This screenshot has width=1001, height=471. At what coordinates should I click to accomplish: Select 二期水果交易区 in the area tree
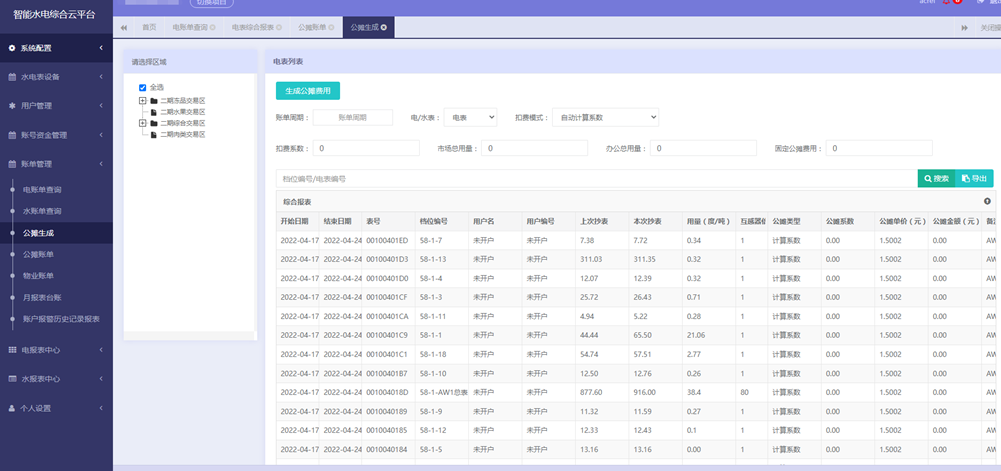(x=183, y=112)
